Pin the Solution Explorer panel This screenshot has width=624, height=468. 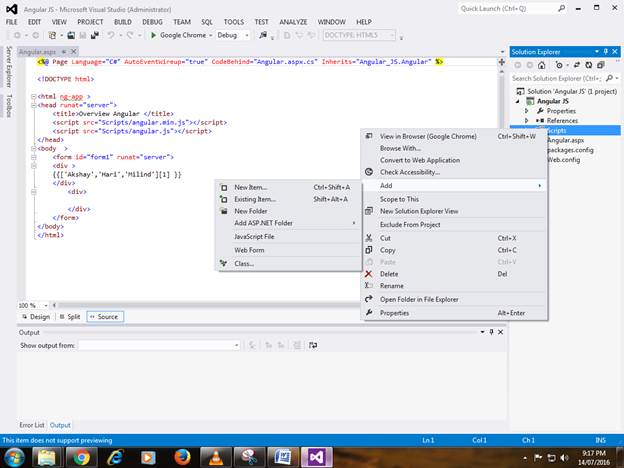click(606, 51)
